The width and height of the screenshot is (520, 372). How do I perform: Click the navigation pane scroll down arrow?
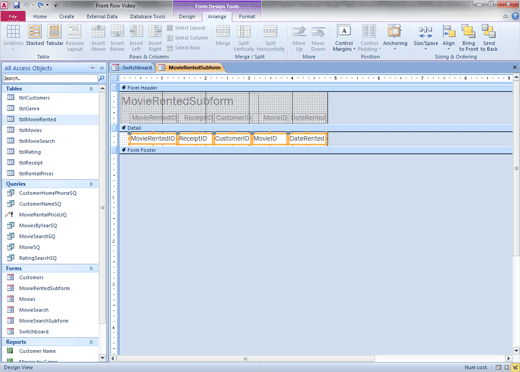[x=102, y=358]
